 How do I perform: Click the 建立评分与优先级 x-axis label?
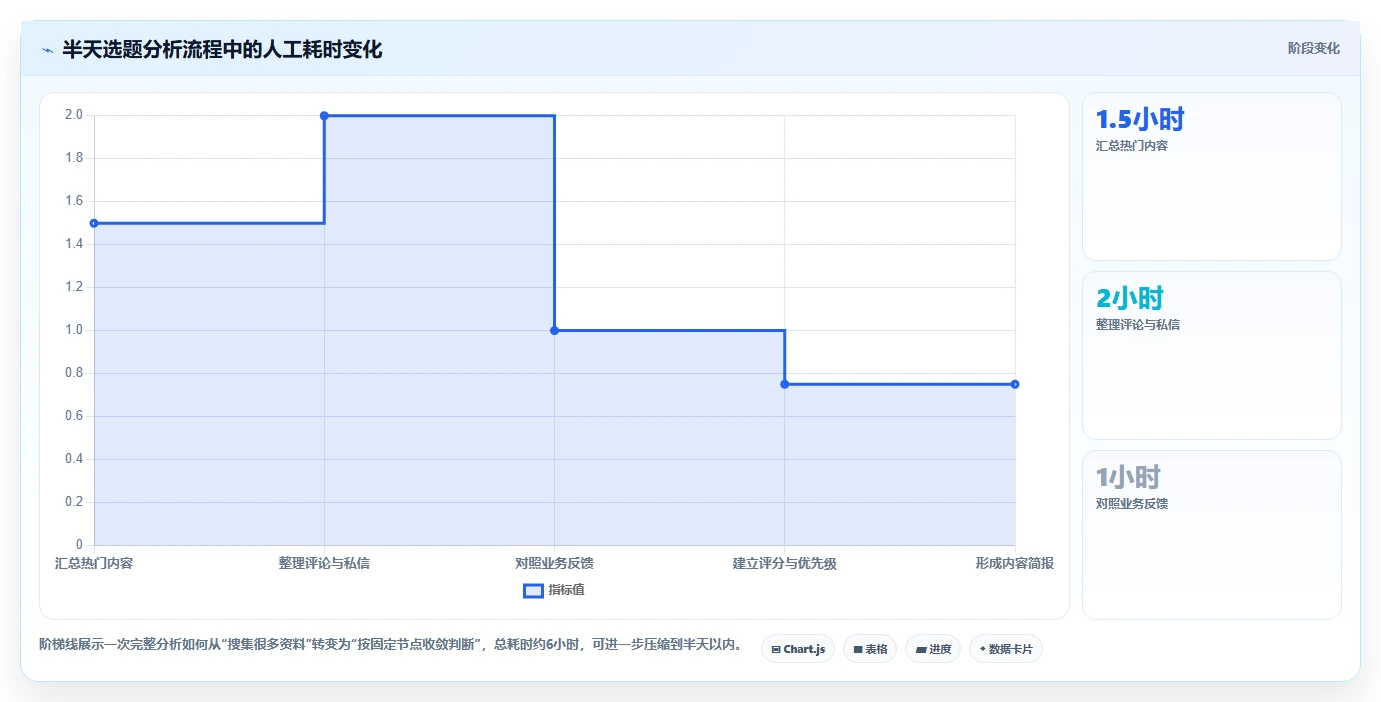tap(784, 563)
